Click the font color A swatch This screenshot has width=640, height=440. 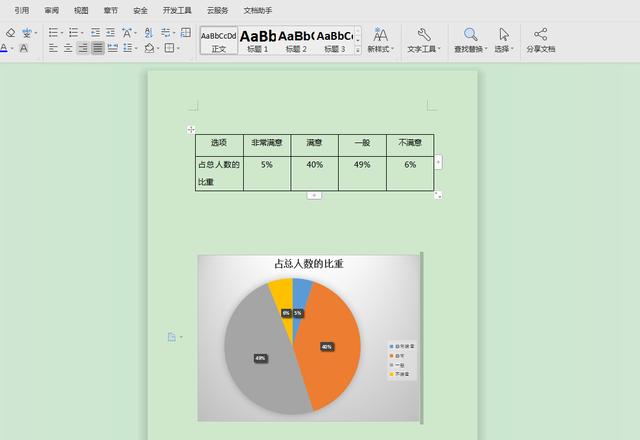tap(4, 48)
